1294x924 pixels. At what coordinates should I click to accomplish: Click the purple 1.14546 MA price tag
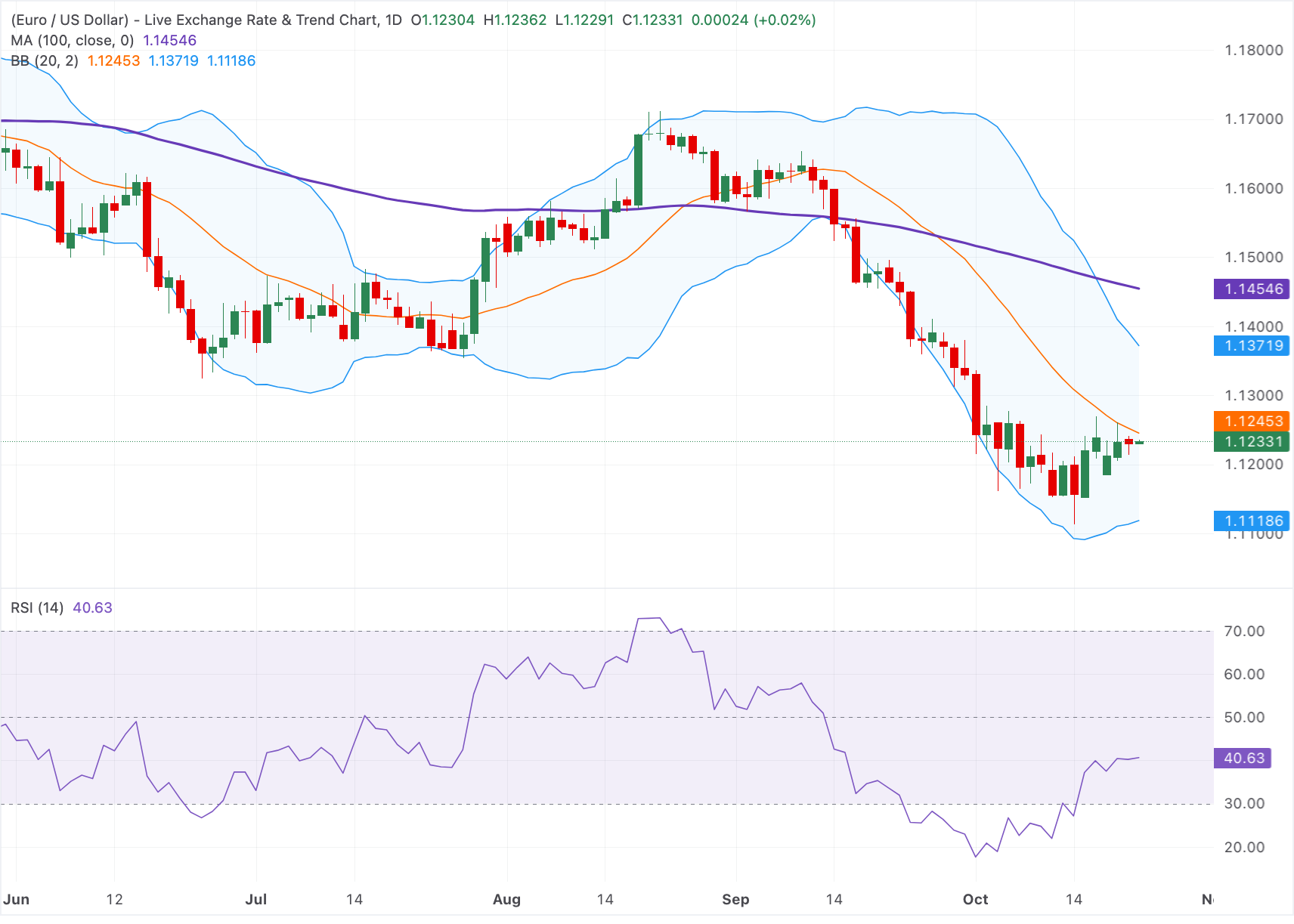click(x=1251, y=289)
